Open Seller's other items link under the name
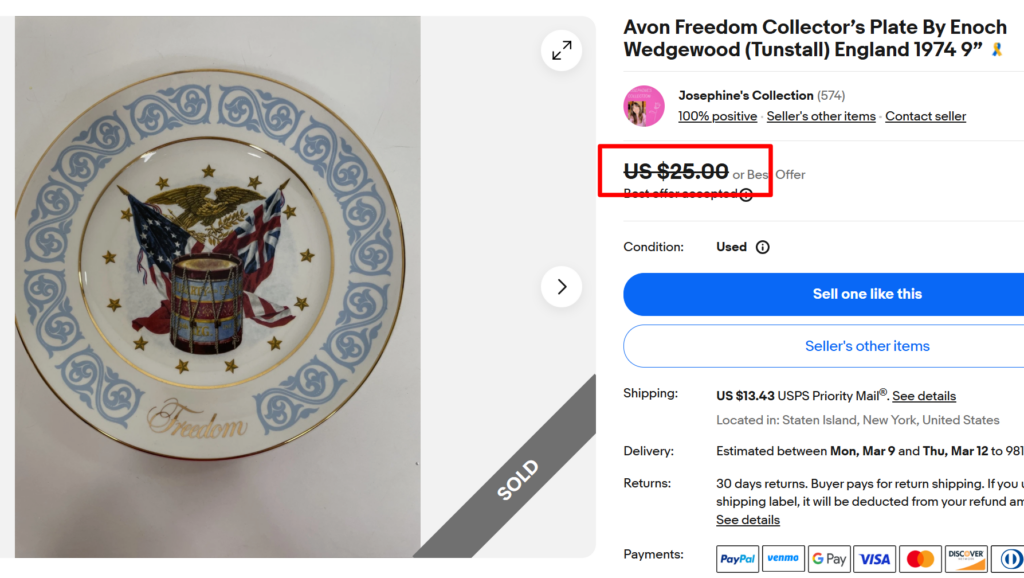 tap(821, 116)
